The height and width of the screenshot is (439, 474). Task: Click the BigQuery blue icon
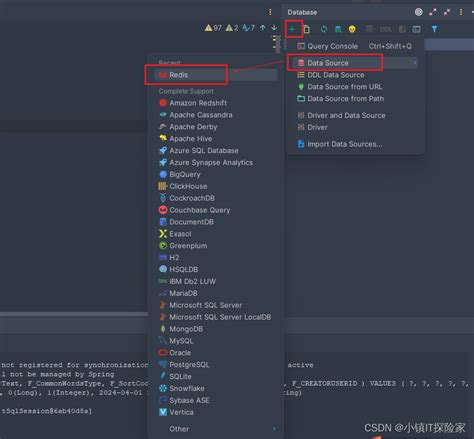(x=163, y=174)
